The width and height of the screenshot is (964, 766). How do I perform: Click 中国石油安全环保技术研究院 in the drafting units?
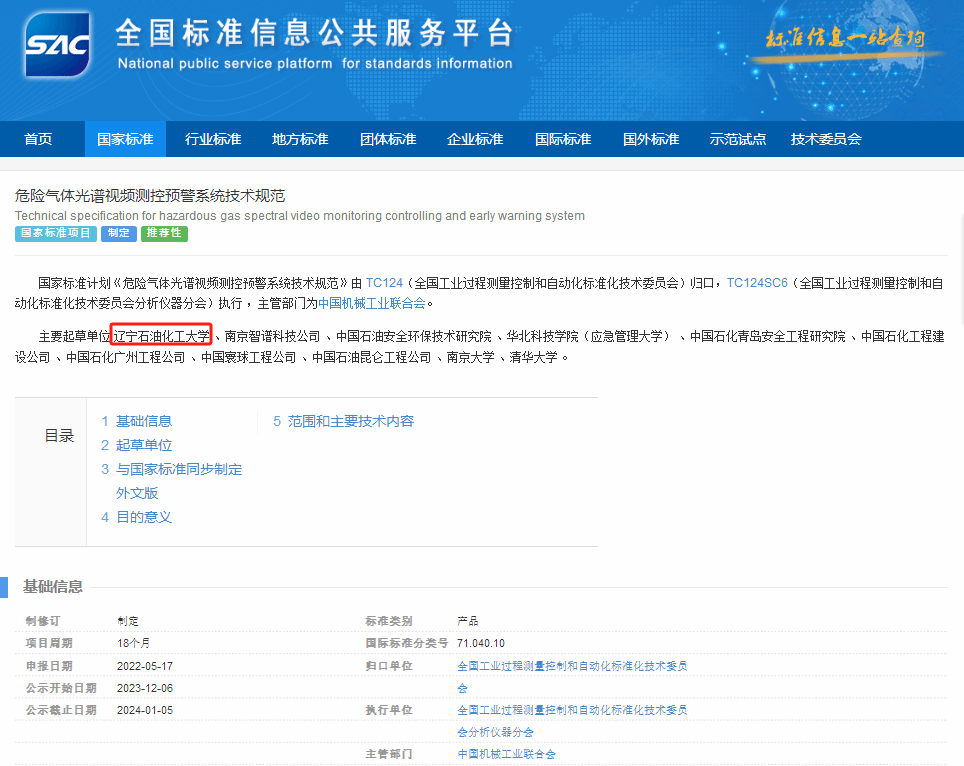(414, 336)
